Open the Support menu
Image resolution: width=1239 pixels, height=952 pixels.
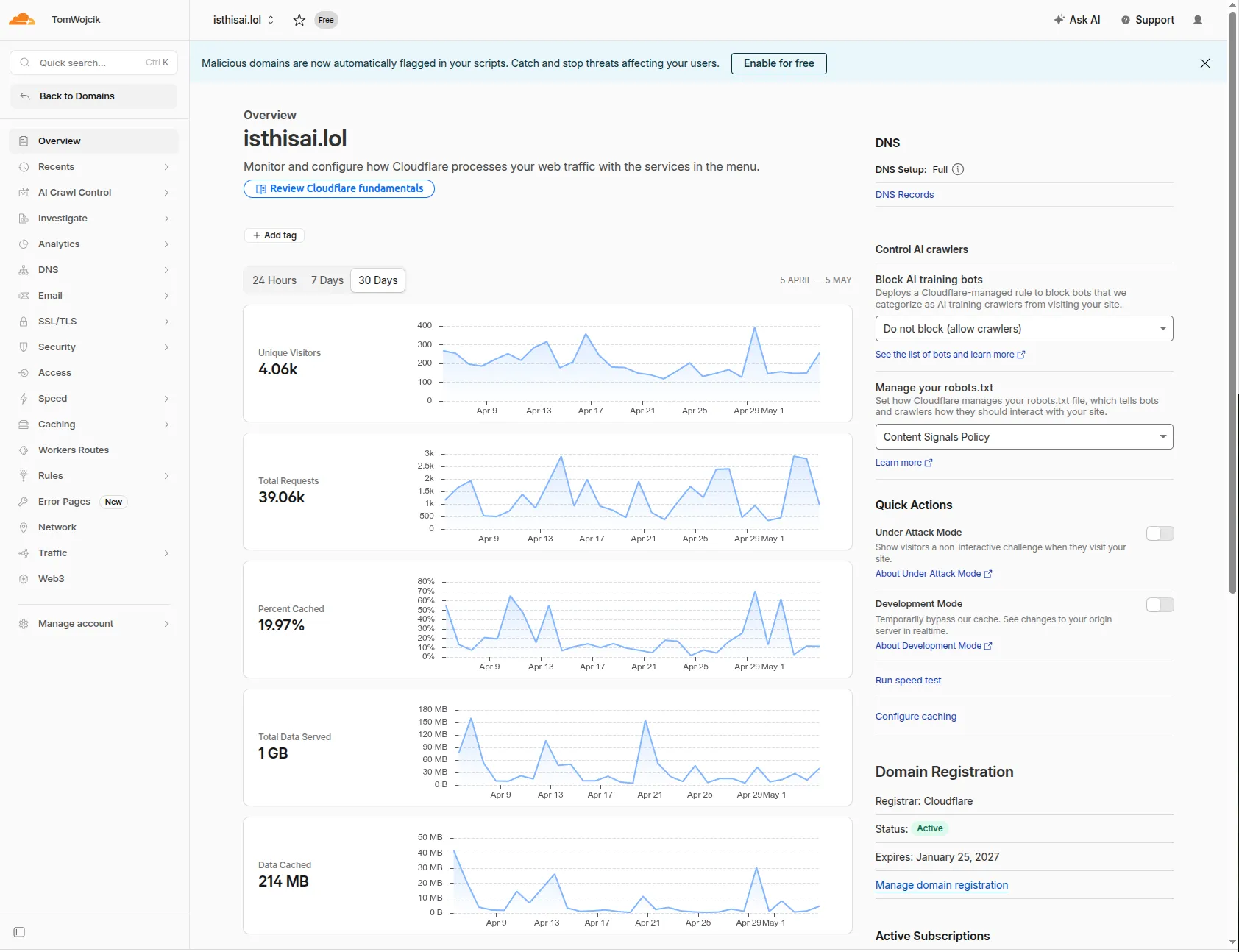(1148, 20)
